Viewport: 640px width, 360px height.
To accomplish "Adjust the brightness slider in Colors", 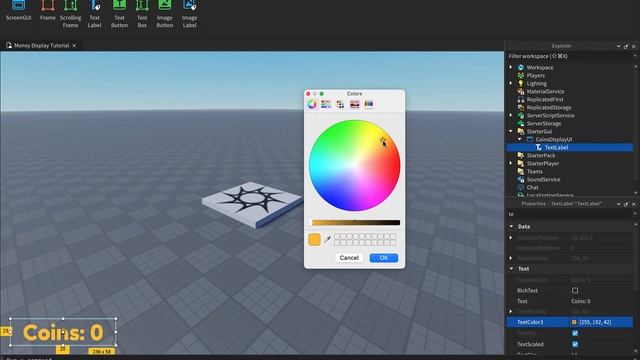I will point(356,222).
